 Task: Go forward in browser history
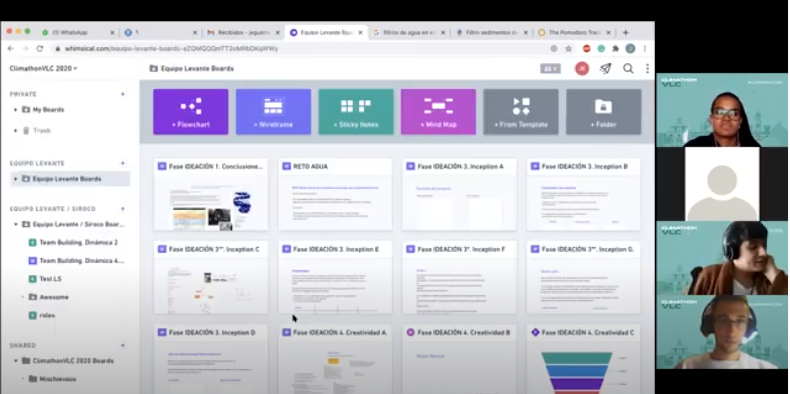coord(25,48)
